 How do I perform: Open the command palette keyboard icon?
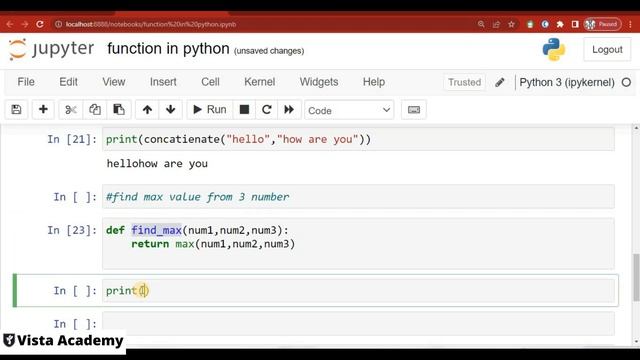click(413, 110)
